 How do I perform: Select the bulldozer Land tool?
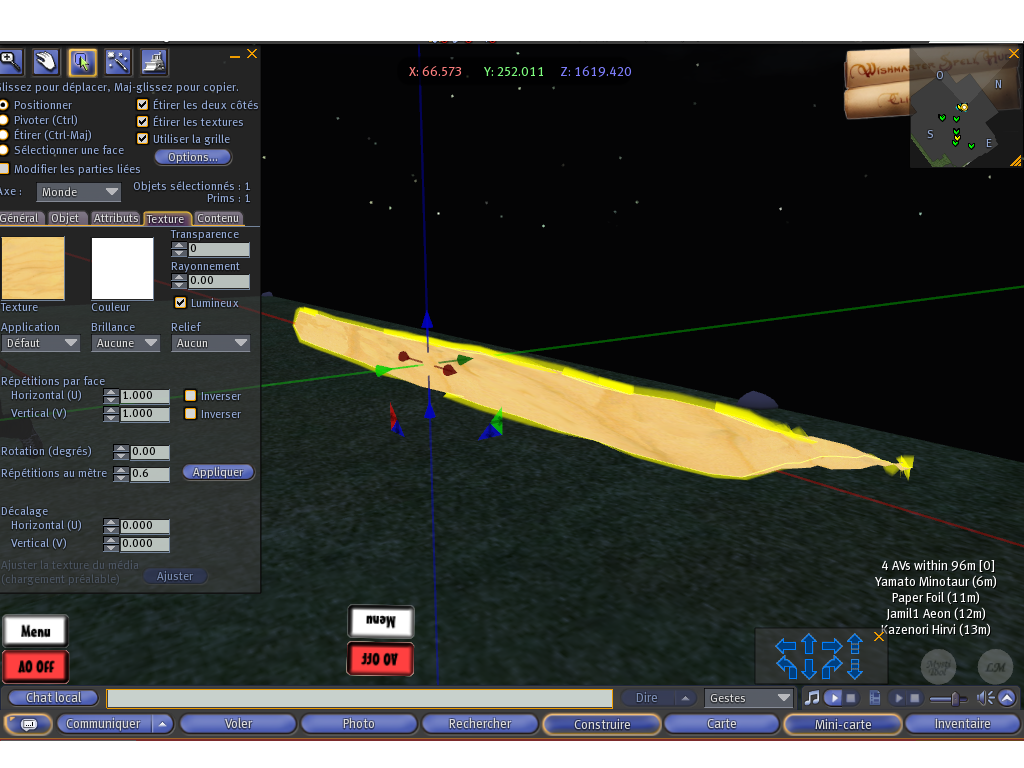point(153,62)
